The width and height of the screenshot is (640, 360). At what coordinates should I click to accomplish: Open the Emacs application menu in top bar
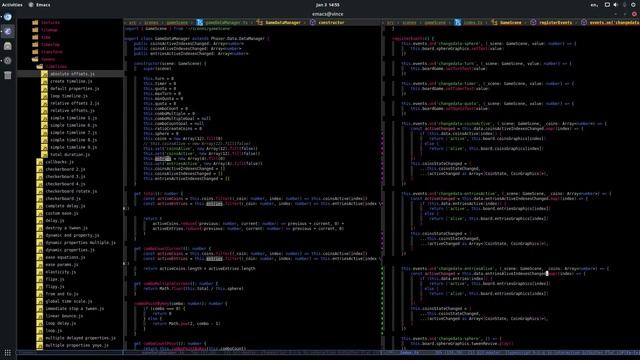[x=39, y=5]
